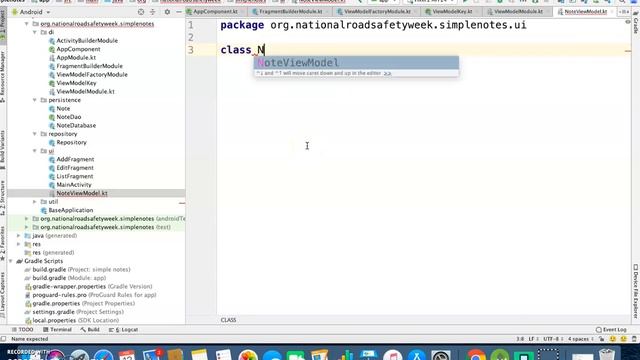This screenshot has height=360, width=640.
Task: Change 4 spaces indent setting
Action: pos(580,339)
